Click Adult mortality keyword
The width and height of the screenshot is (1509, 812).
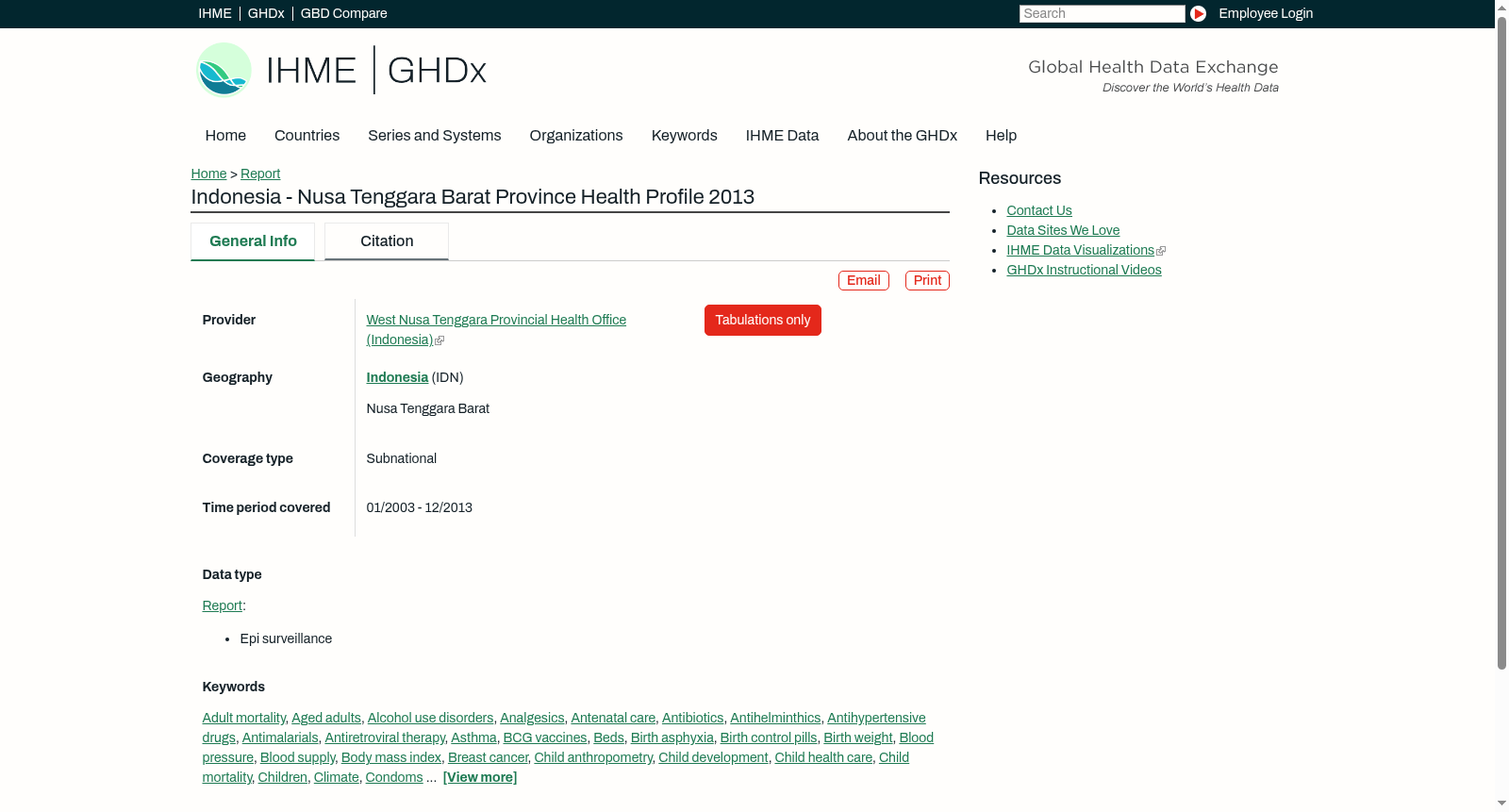(x=244, y=718)
